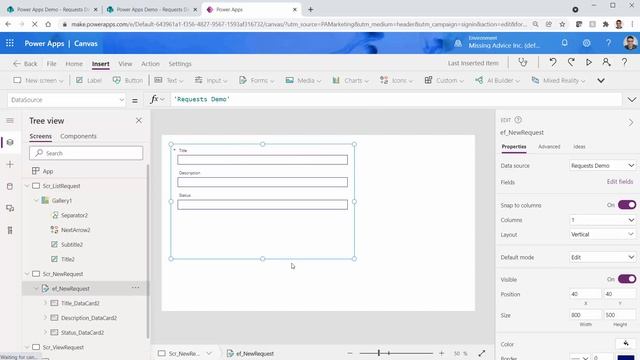The height and width of the screenshot is (360, 640).
Task: Open the Home ribbon tab
Action: click(x=74, y=64)
